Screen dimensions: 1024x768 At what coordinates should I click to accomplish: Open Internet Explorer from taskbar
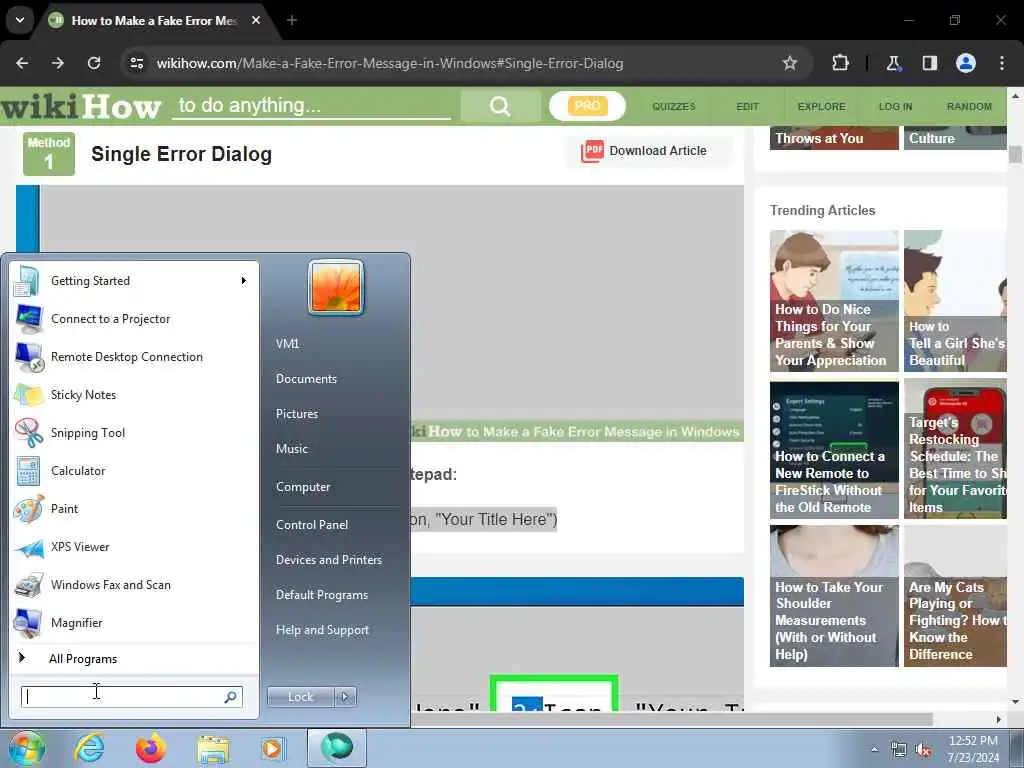click(x=89, y=748)
